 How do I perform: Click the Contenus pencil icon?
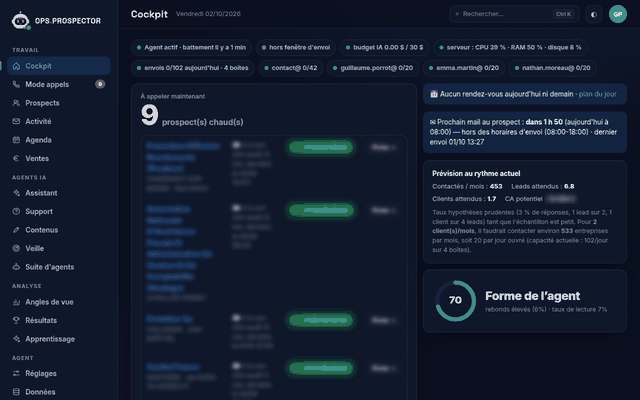(16, 230)
